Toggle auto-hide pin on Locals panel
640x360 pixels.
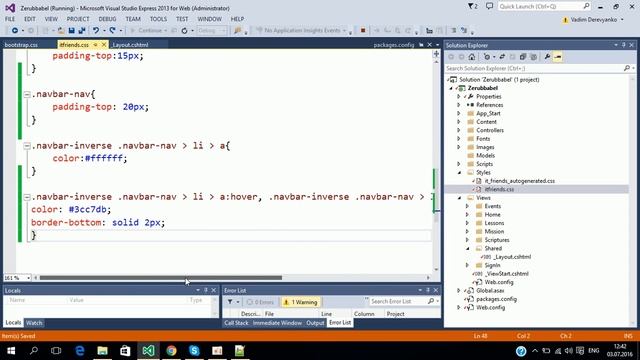click(x=206, y=290)
